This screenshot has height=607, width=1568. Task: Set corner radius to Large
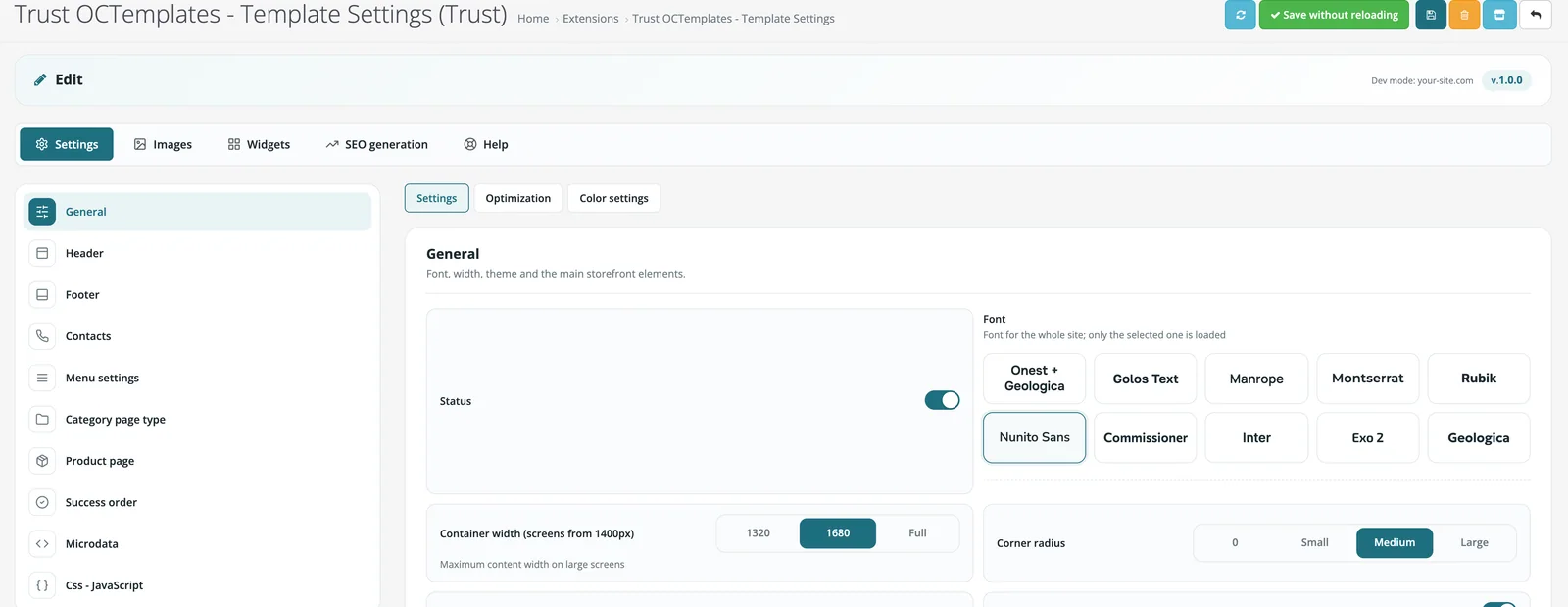1474,542
